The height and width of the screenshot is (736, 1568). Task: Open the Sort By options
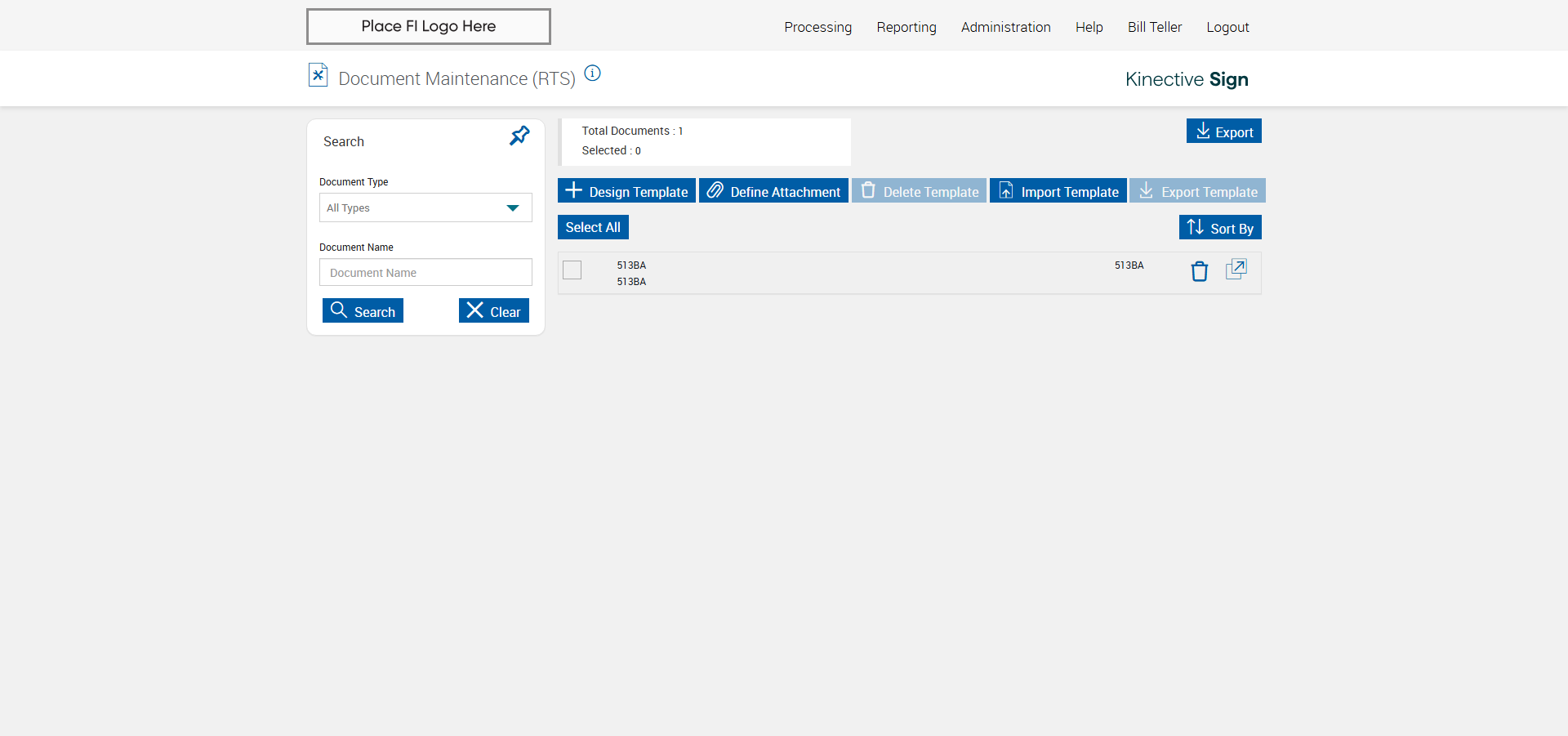point(1220,227)
